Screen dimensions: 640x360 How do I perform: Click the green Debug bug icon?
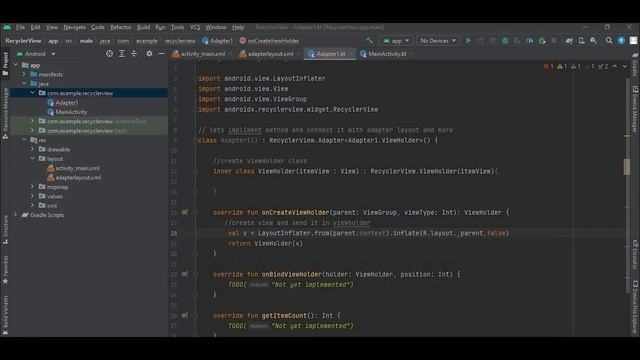point(505,41)
